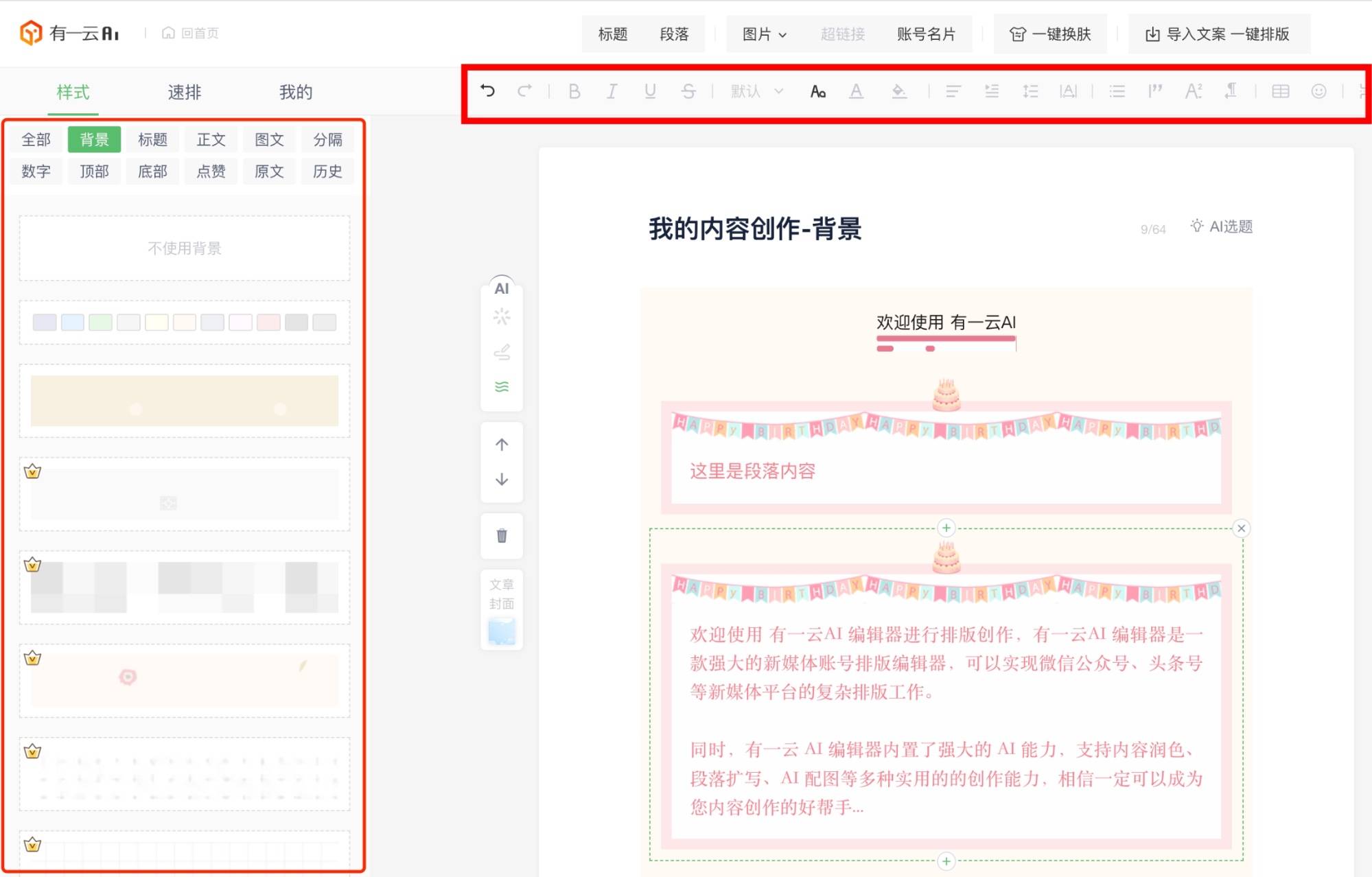Open the background fill color tool
This screenshot has height=877, width=1372.
pos(898,91)
